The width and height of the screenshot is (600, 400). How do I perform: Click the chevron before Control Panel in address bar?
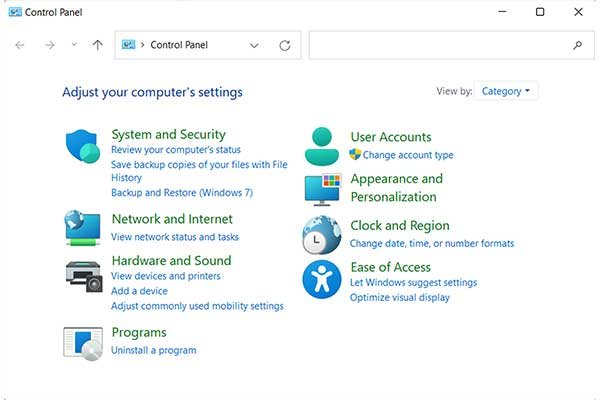(x=142, y=45)
